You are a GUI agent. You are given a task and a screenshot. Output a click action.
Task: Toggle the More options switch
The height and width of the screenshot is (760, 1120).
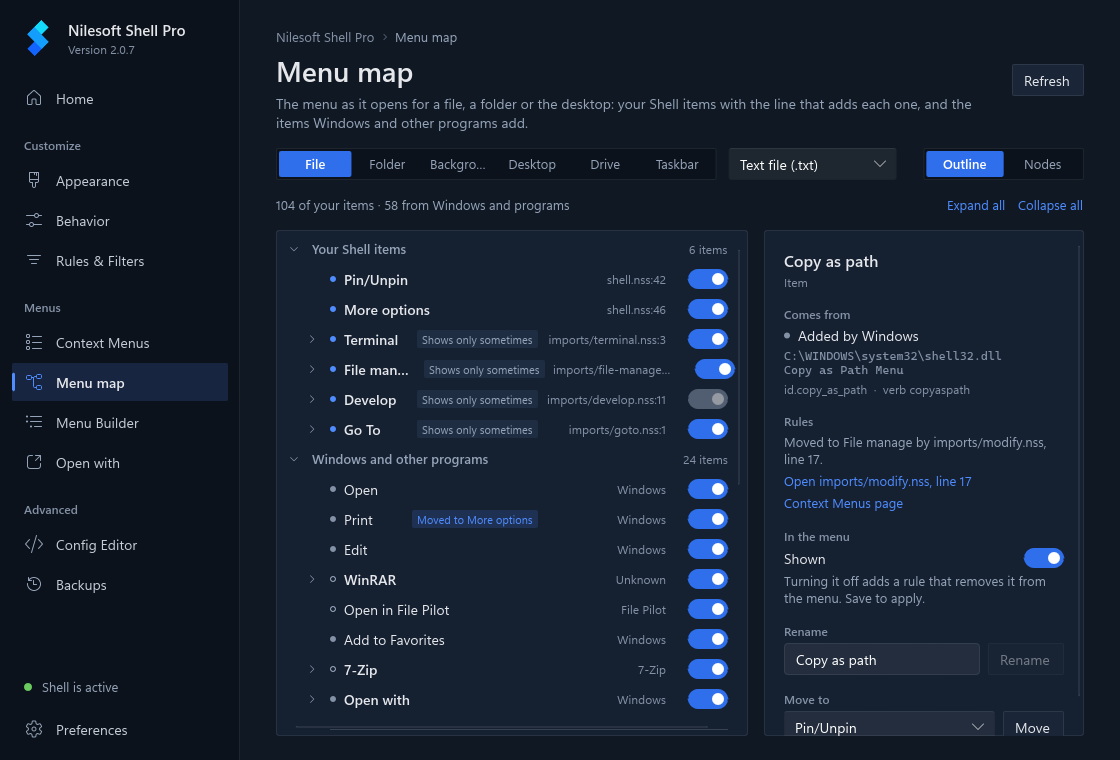(x=707, y=309)
